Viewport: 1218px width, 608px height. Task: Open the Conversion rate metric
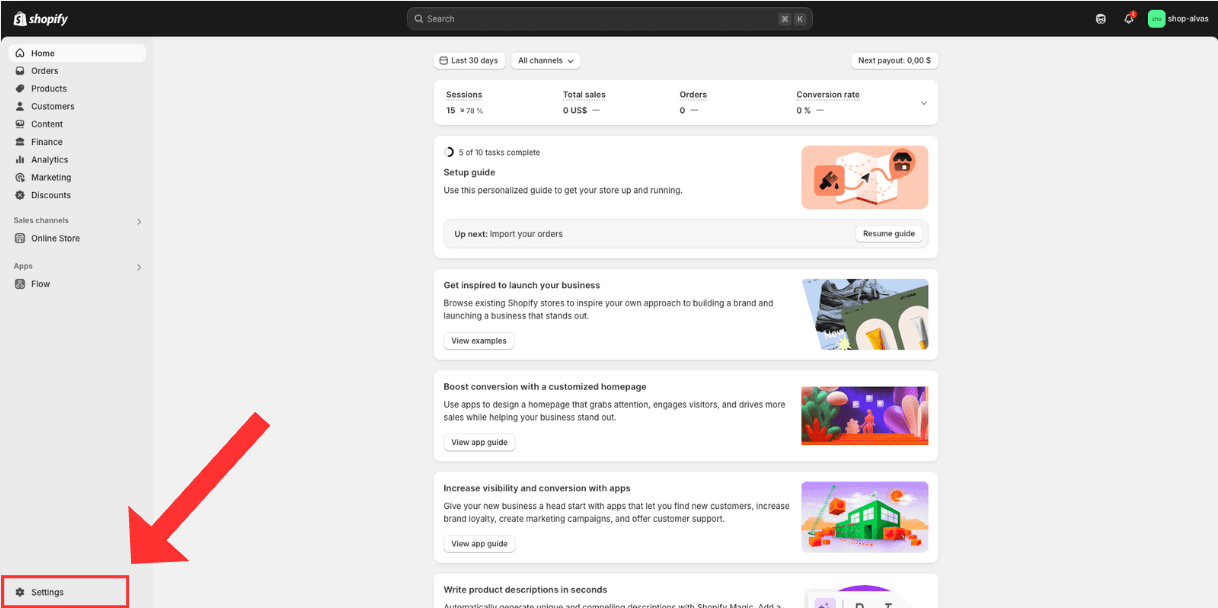(828, 95)
